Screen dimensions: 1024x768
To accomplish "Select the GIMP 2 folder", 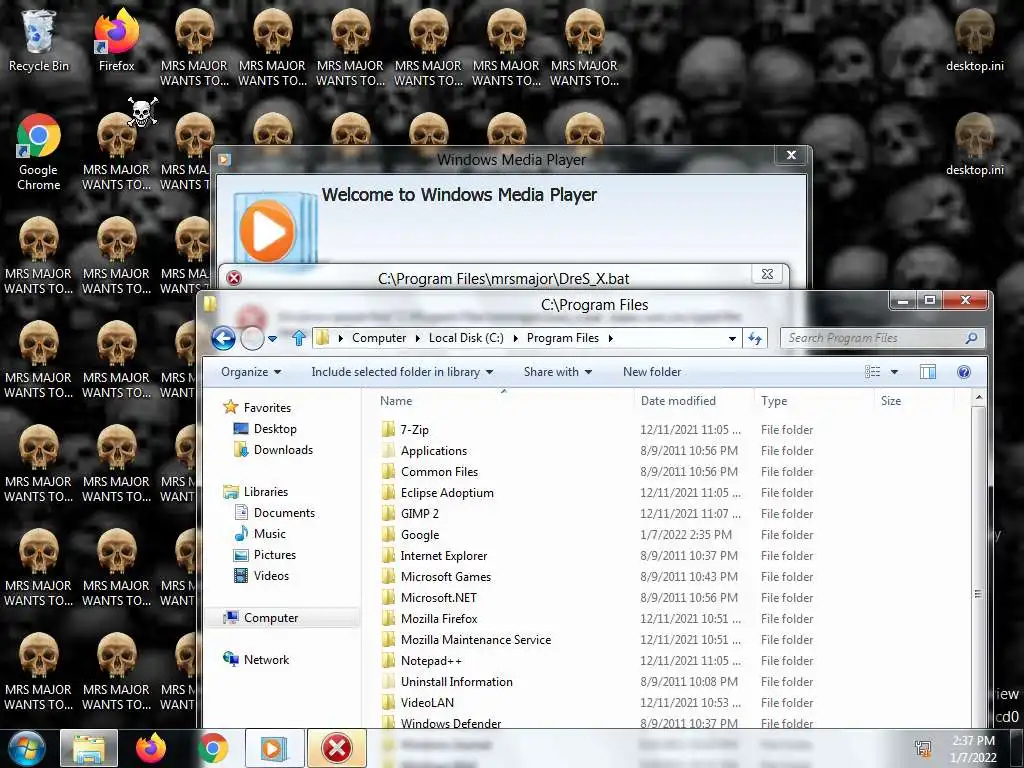I will pyautogui.click(x=410, y=513).
